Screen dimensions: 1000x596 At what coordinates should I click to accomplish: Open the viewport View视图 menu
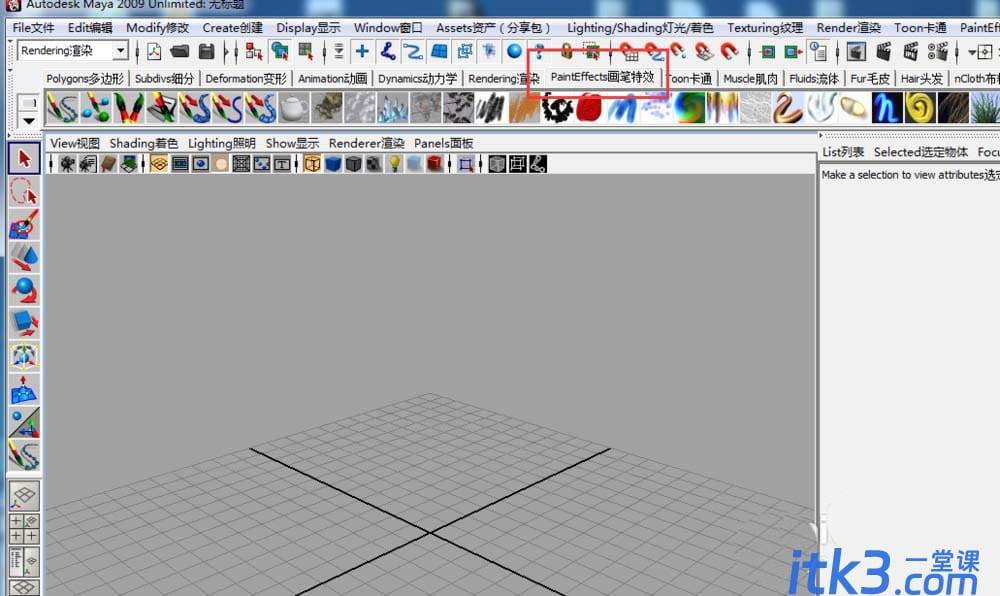75,143
